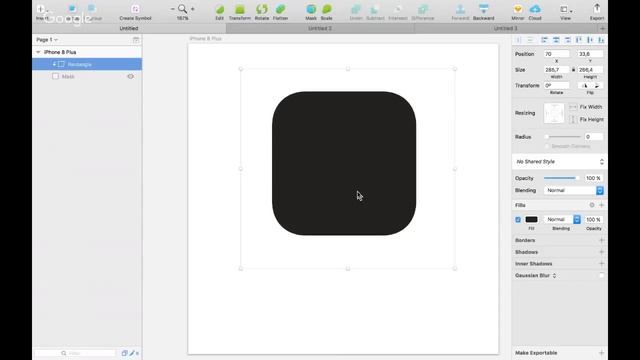The height and width of the screenshot is (360, 640).
Task: Open the Page 1 dropdown
Action: (47, 40)
